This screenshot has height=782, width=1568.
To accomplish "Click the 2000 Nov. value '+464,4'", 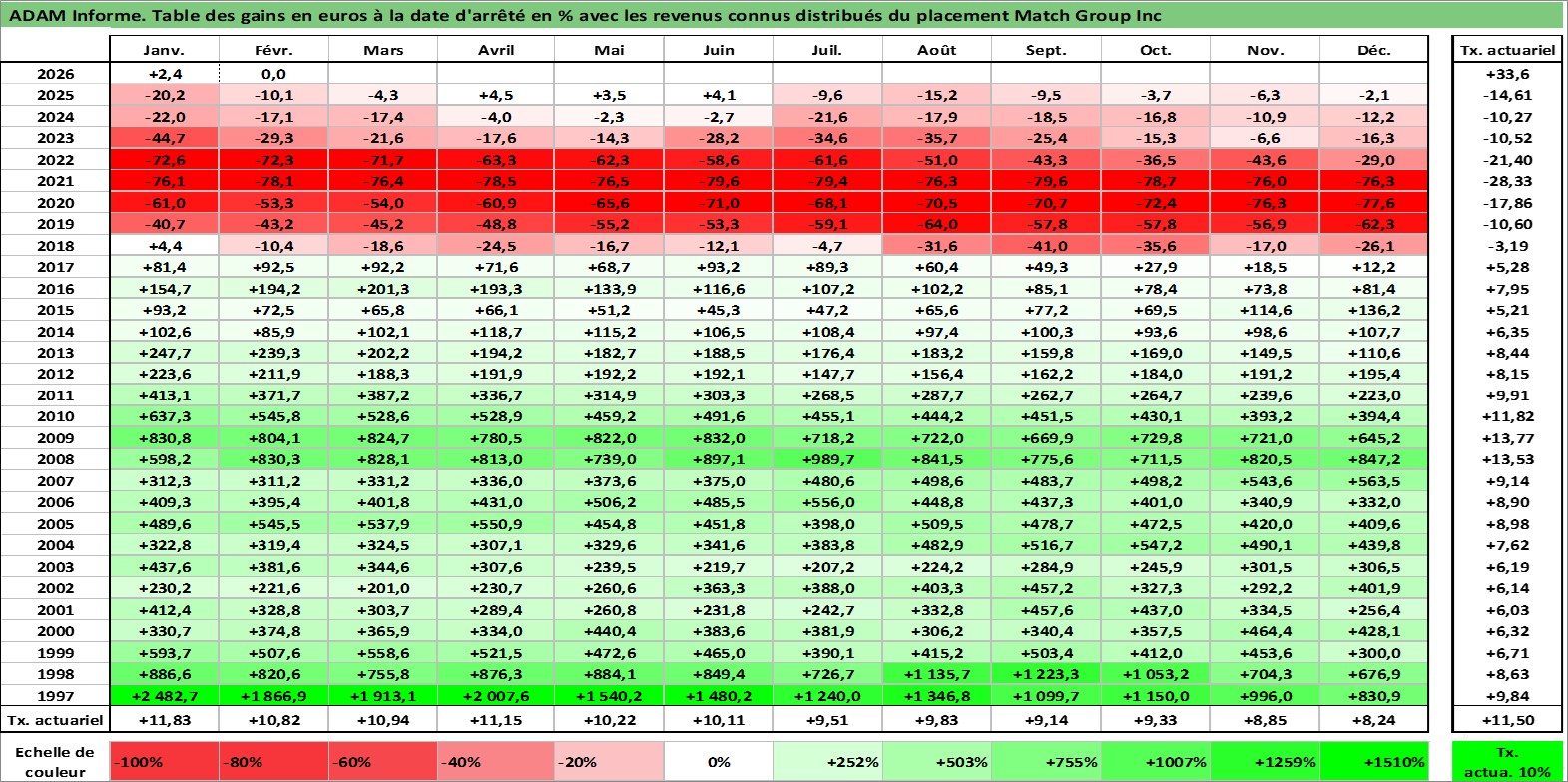I will pos(1265,631).
